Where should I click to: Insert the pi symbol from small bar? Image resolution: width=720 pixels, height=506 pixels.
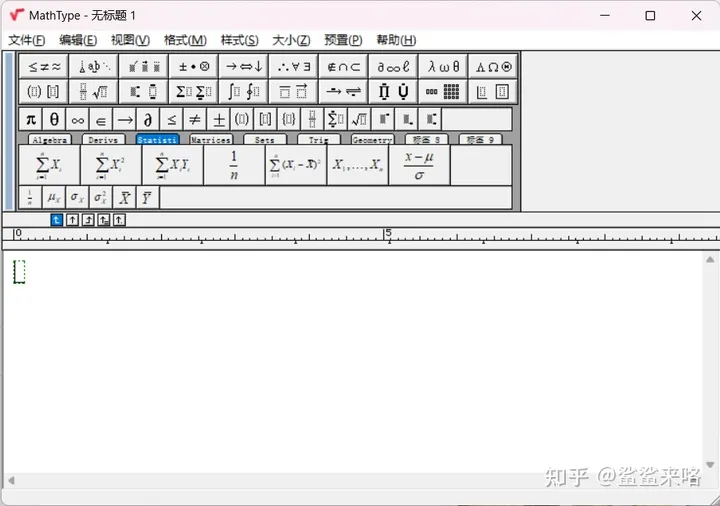coord(31,120)
